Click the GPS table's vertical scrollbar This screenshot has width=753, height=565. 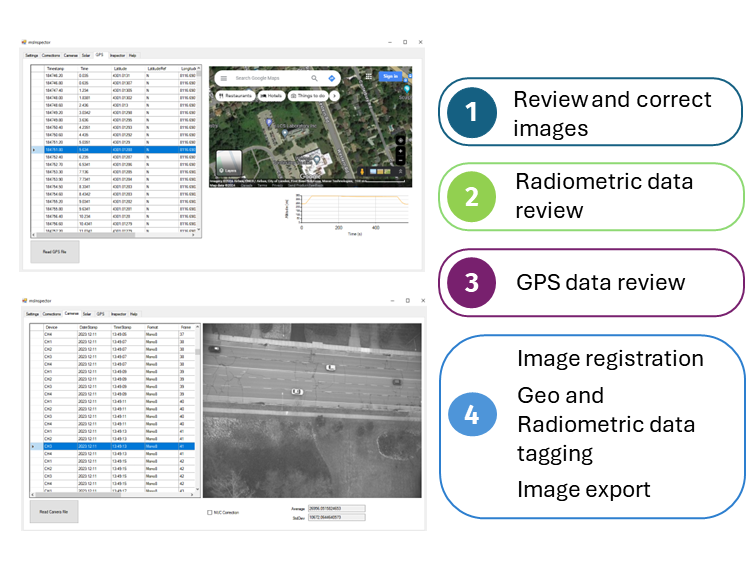(x=198, y=150)
